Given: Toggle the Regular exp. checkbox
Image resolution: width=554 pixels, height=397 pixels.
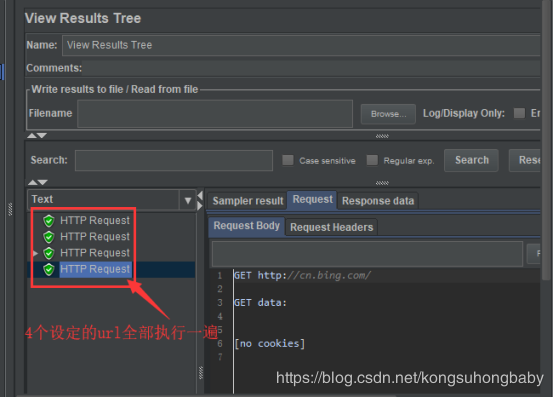Looking at the screenshot, I should [372, 160].
